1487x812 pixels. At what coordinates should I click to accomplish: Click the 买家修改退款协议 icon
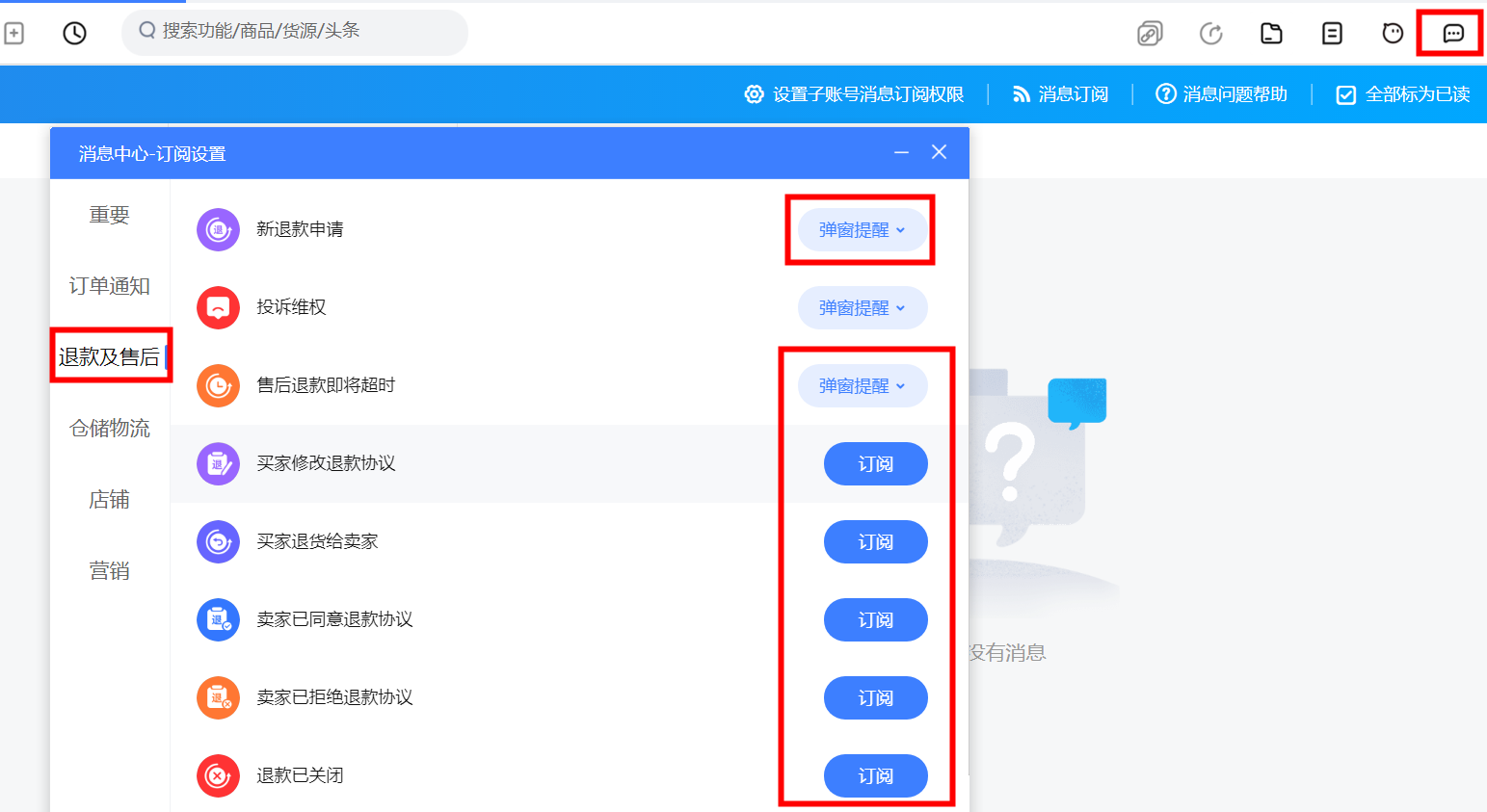click(x=218, y=463)
